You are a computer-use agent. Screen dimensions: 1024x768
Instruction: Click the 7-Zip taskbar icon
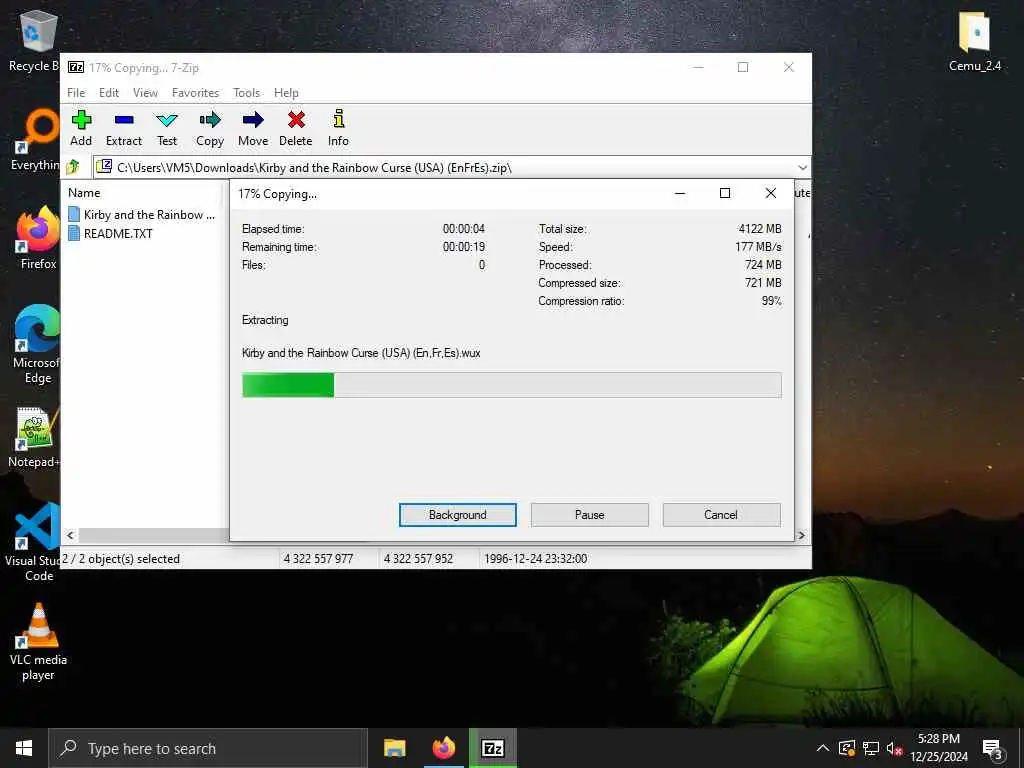(x=493, y=748)
